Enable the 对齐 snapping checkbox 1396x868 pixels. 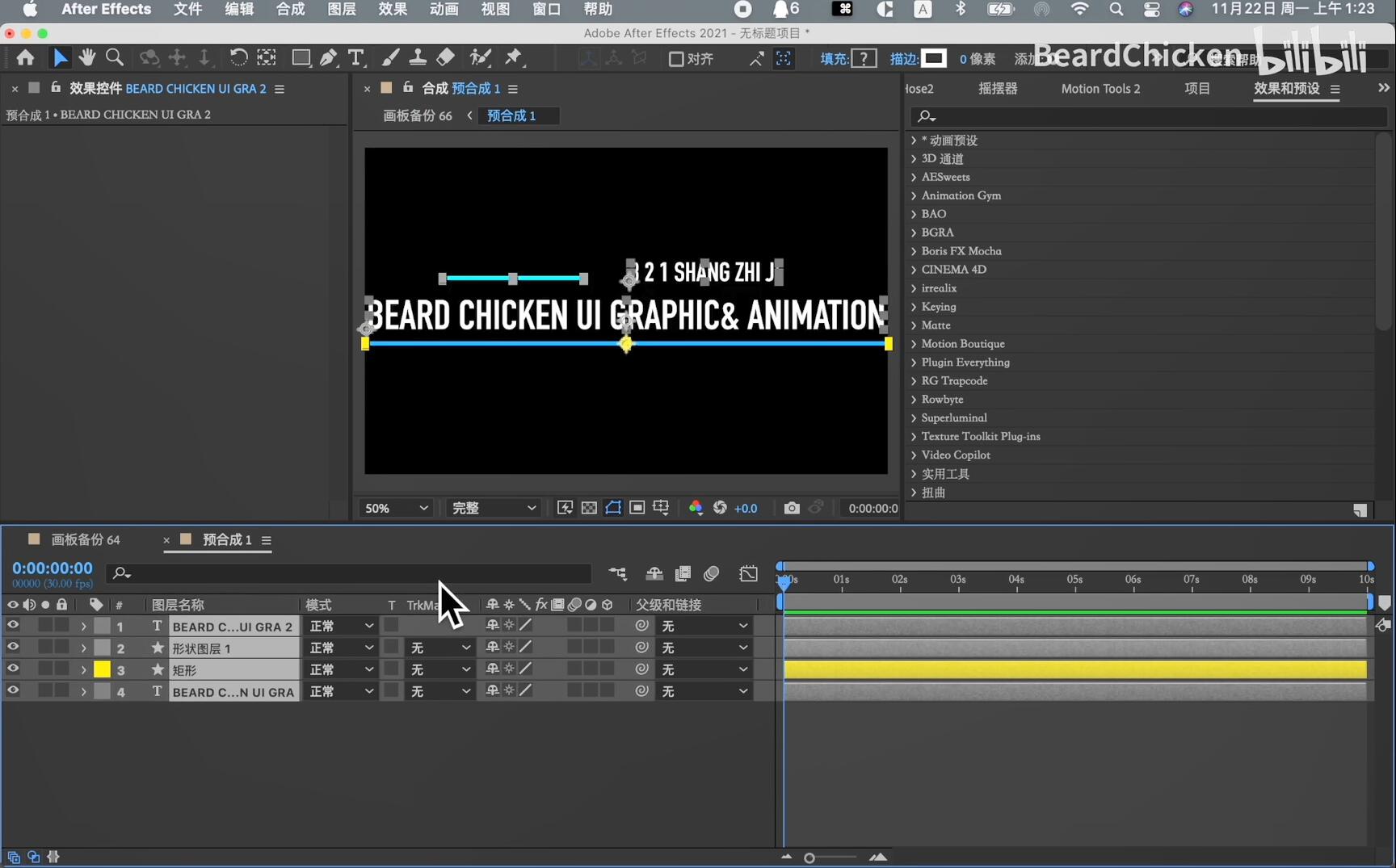(x=677, y=59)
